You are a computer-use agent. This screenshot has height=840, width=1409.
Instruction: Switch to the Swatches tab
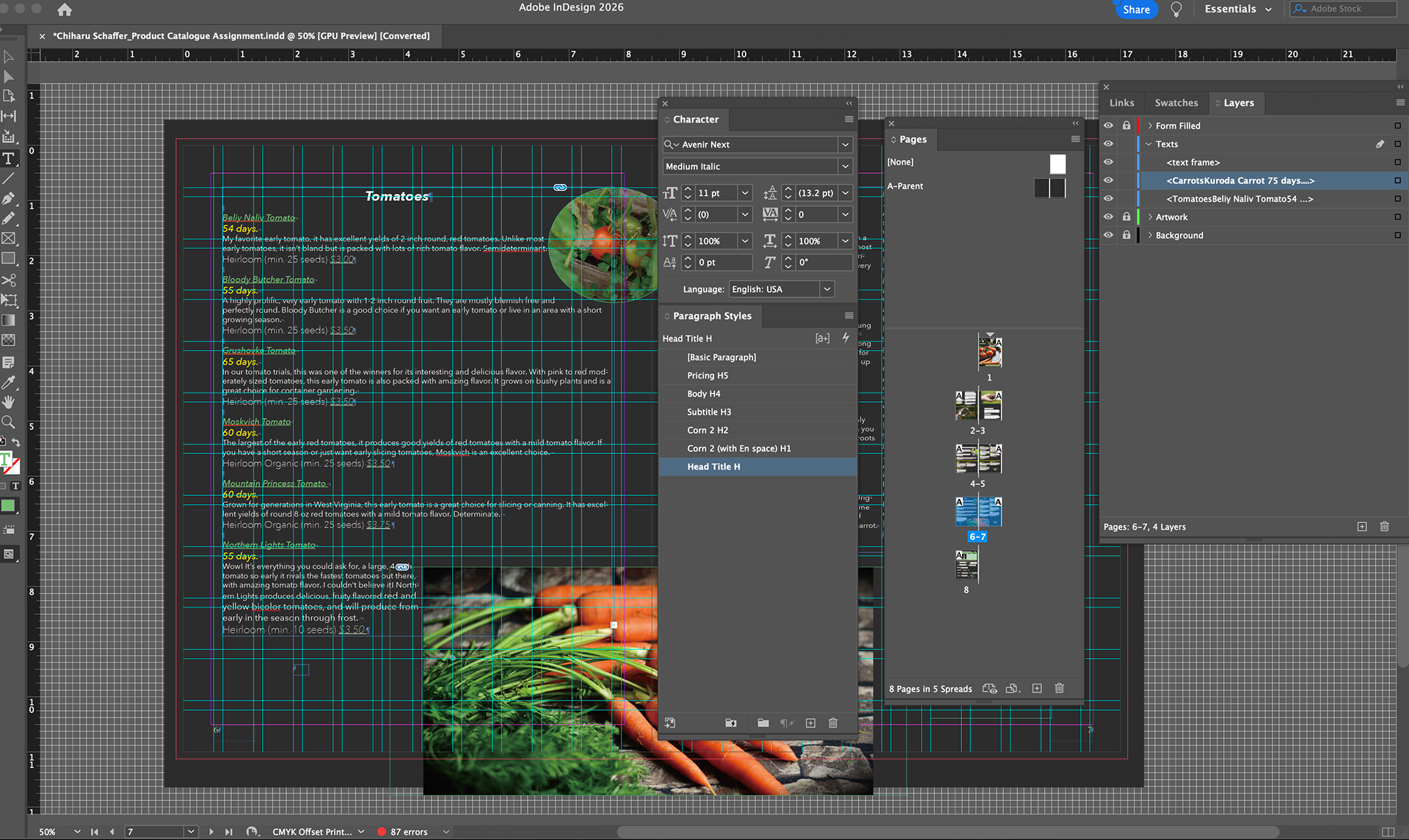click(x=1176, y=103)
